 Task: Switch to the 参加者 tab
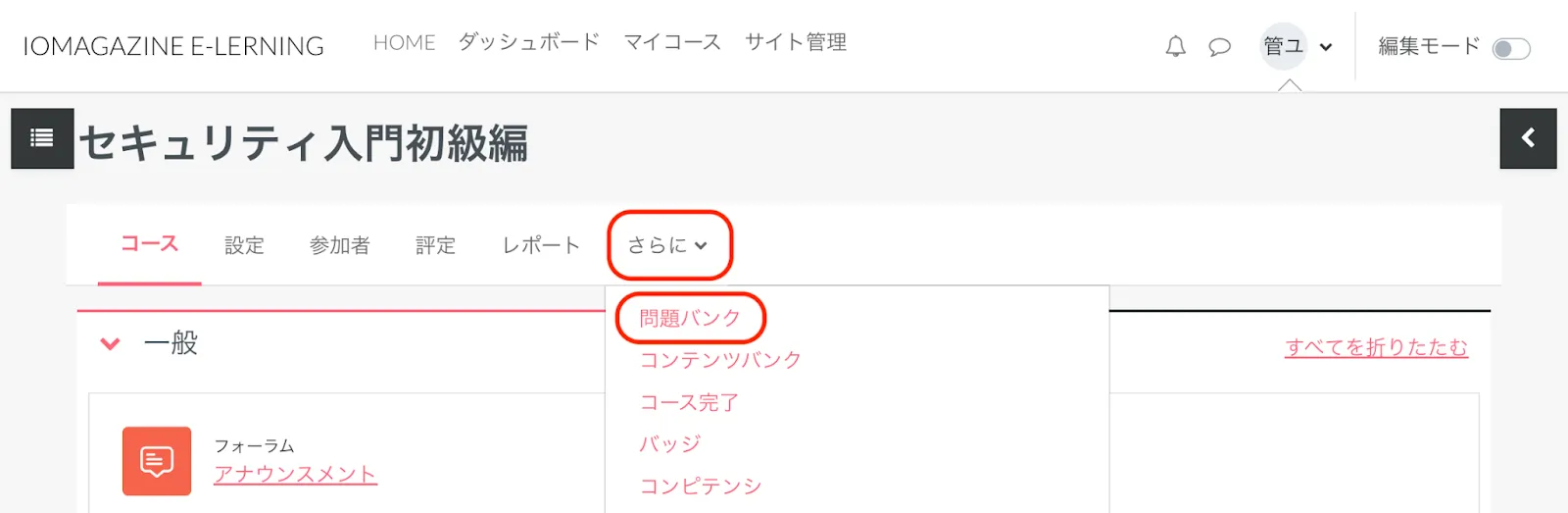tap(339, 245)
